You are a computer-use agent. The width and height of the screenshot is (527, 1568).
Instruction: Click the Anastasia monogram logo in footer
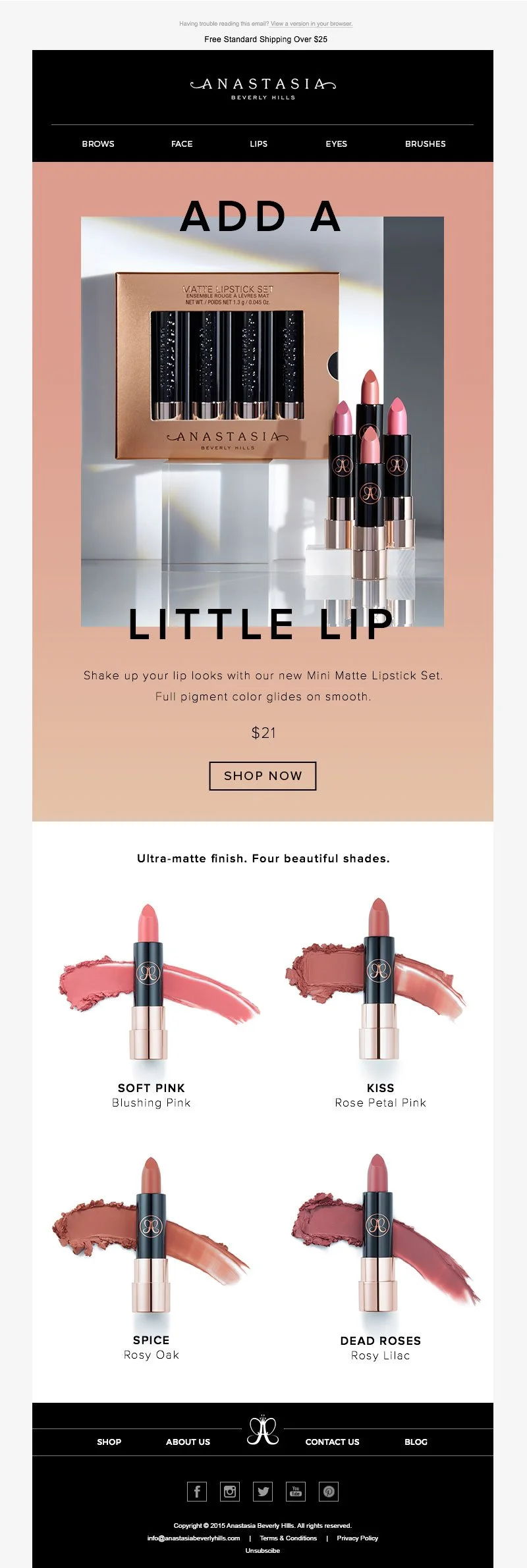click(263, 1430)
